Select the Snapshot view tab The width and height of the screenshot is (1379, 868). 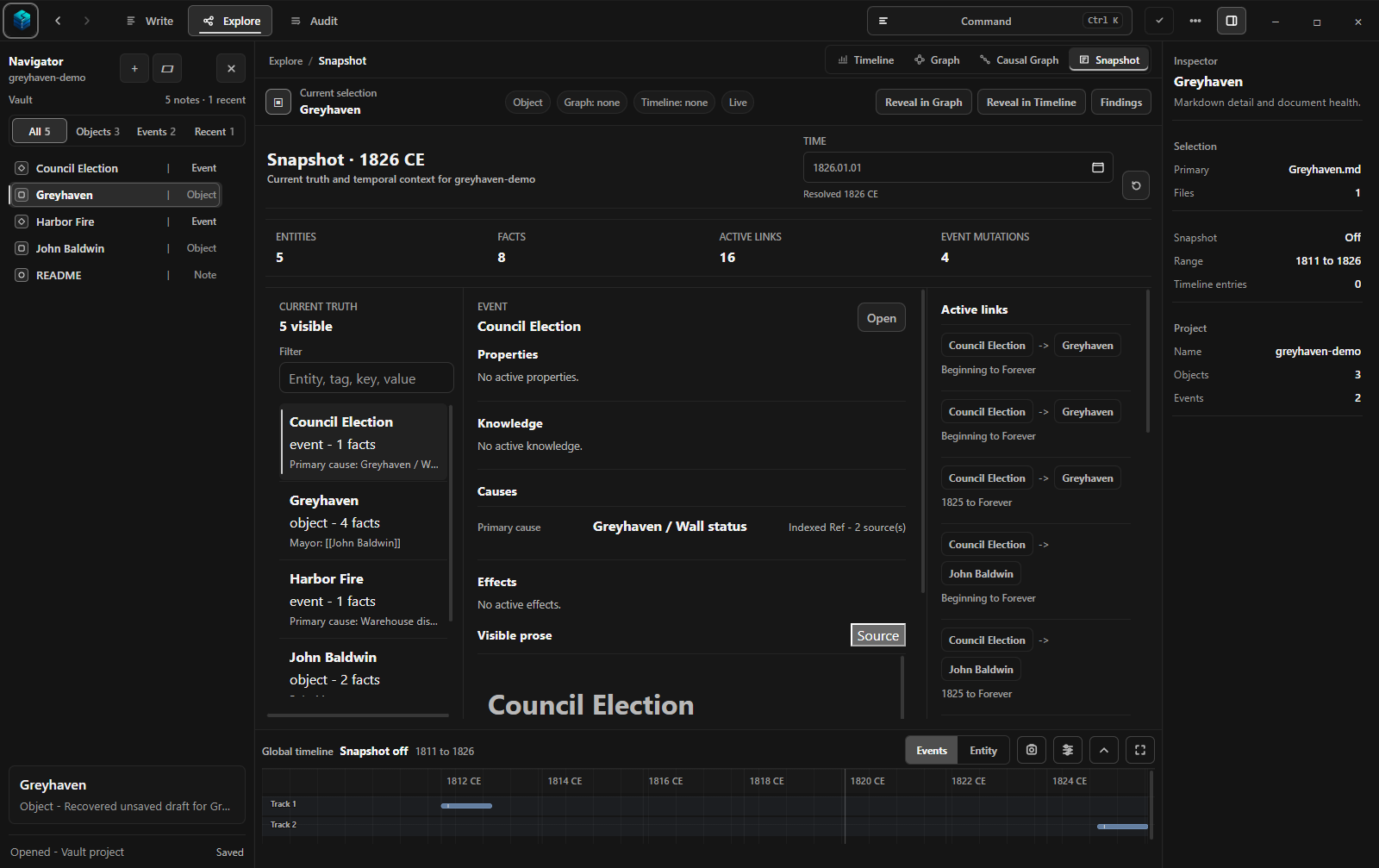tap(1109, 59)
